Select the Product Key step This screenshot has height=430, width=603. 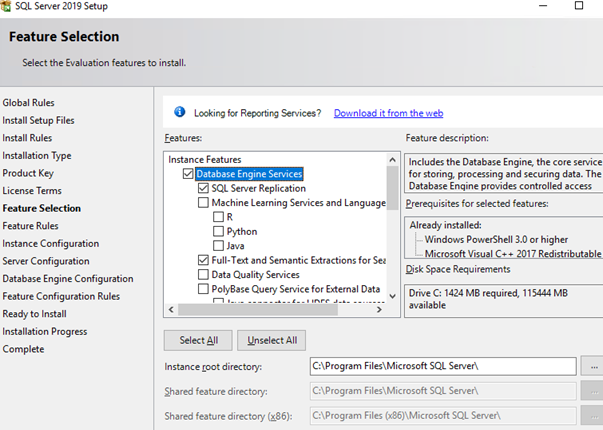tap(28, 173)
